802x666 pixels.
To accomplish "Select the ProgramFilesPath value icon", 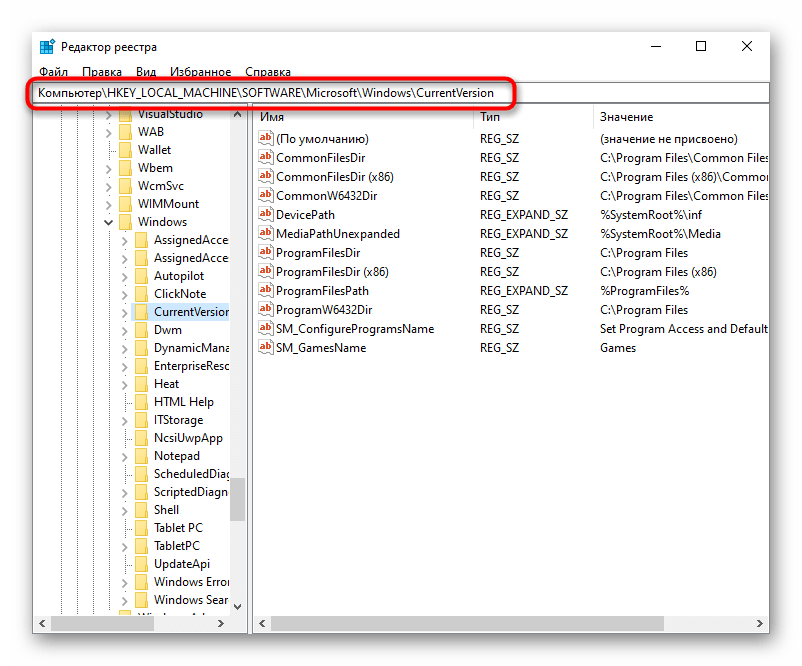I will [x=266, y=291].
